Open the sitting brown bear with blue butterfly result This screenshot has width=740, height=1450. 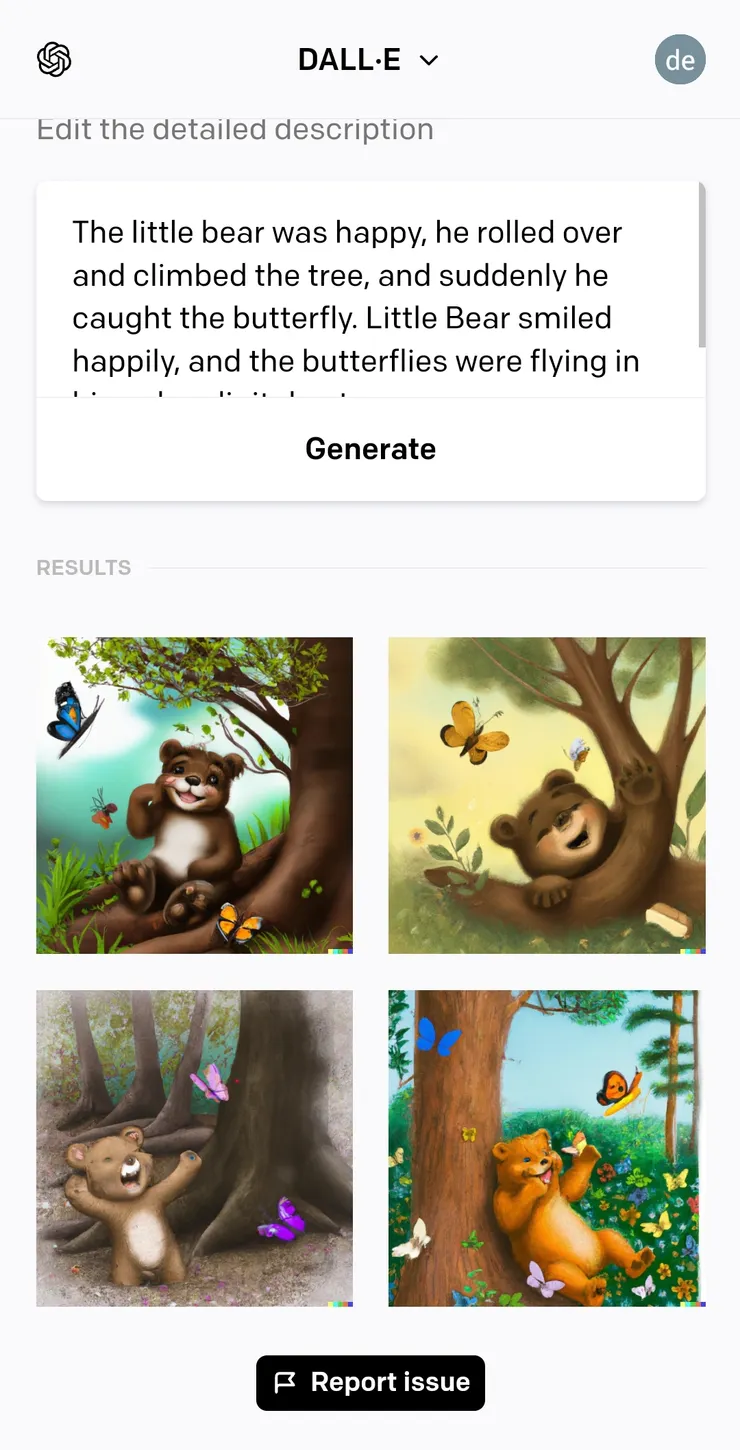(195, 795)
